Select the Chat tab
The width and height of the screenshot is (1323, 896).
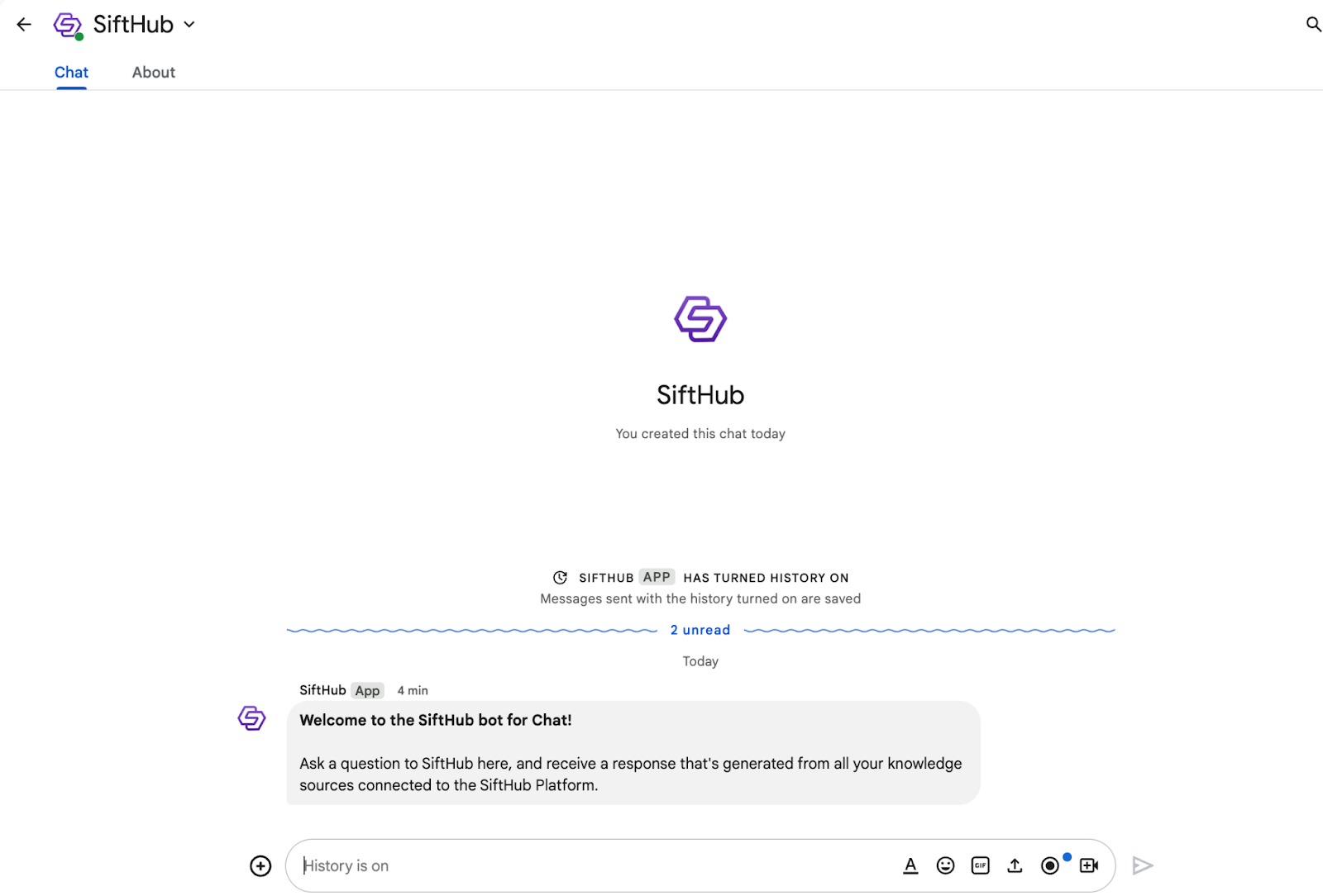coord(71,73)
